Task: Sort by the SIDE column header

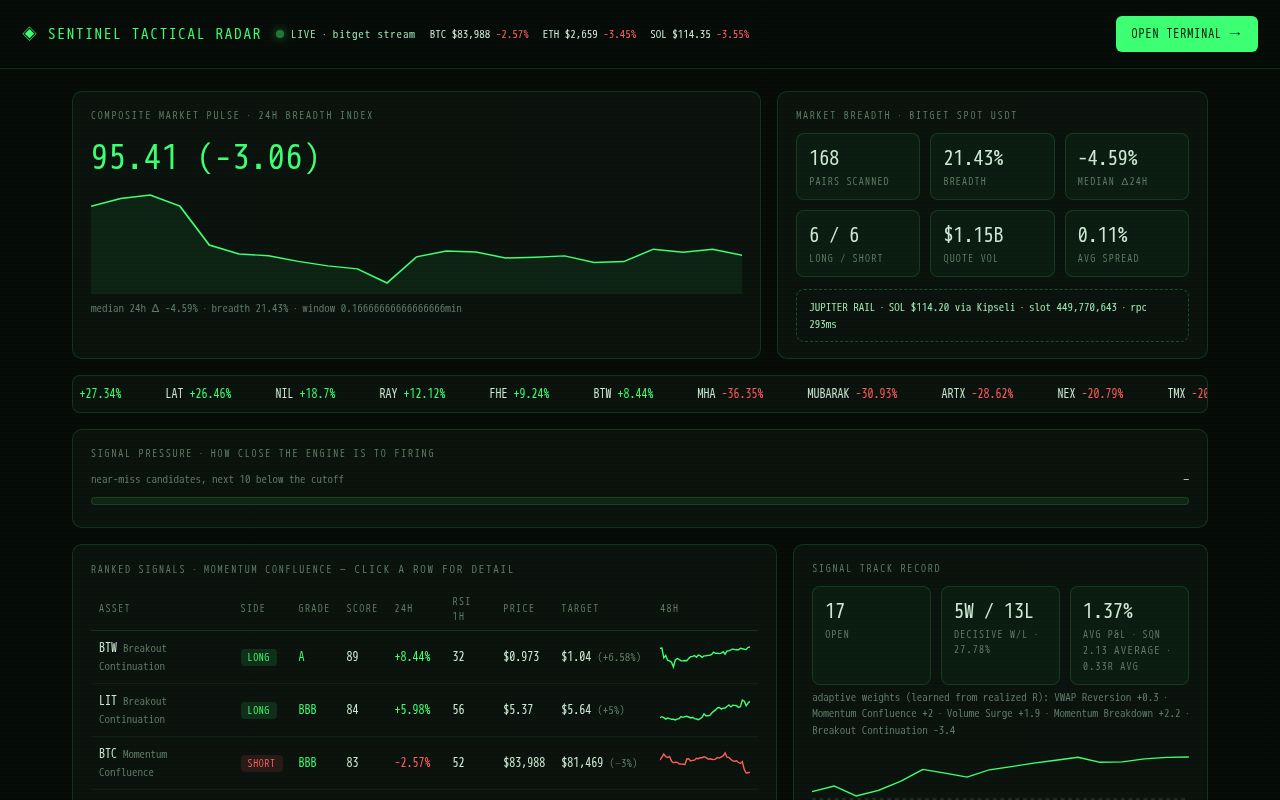Action: [253, 609]
